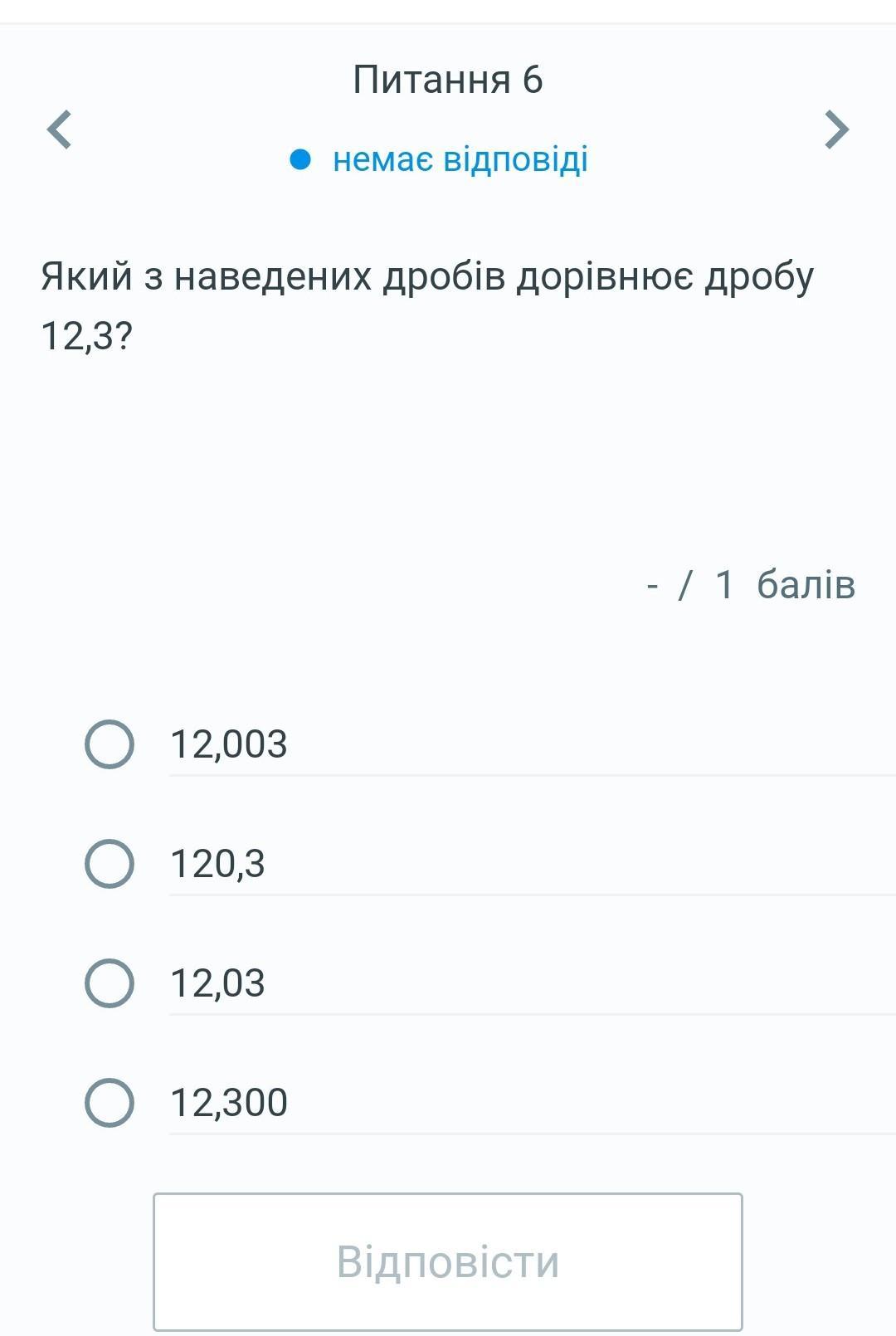Click the "120,3" answer label text
The image size is (896, 1336).
pyautogui.click(x=217, y=864)
